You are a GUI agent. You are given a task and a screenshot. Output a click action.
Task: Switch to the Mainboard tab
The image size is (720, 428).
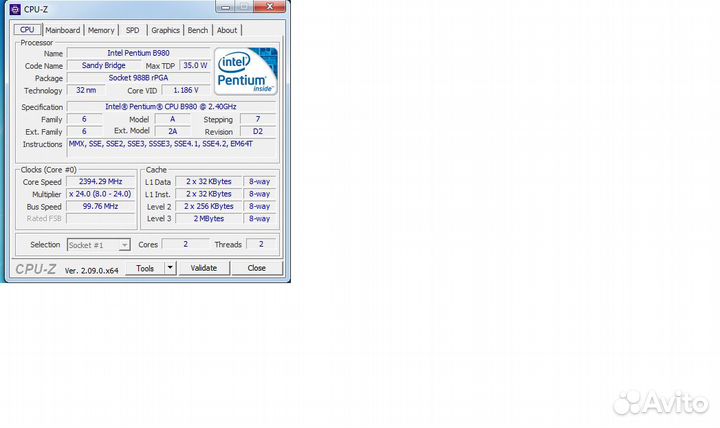62,30
